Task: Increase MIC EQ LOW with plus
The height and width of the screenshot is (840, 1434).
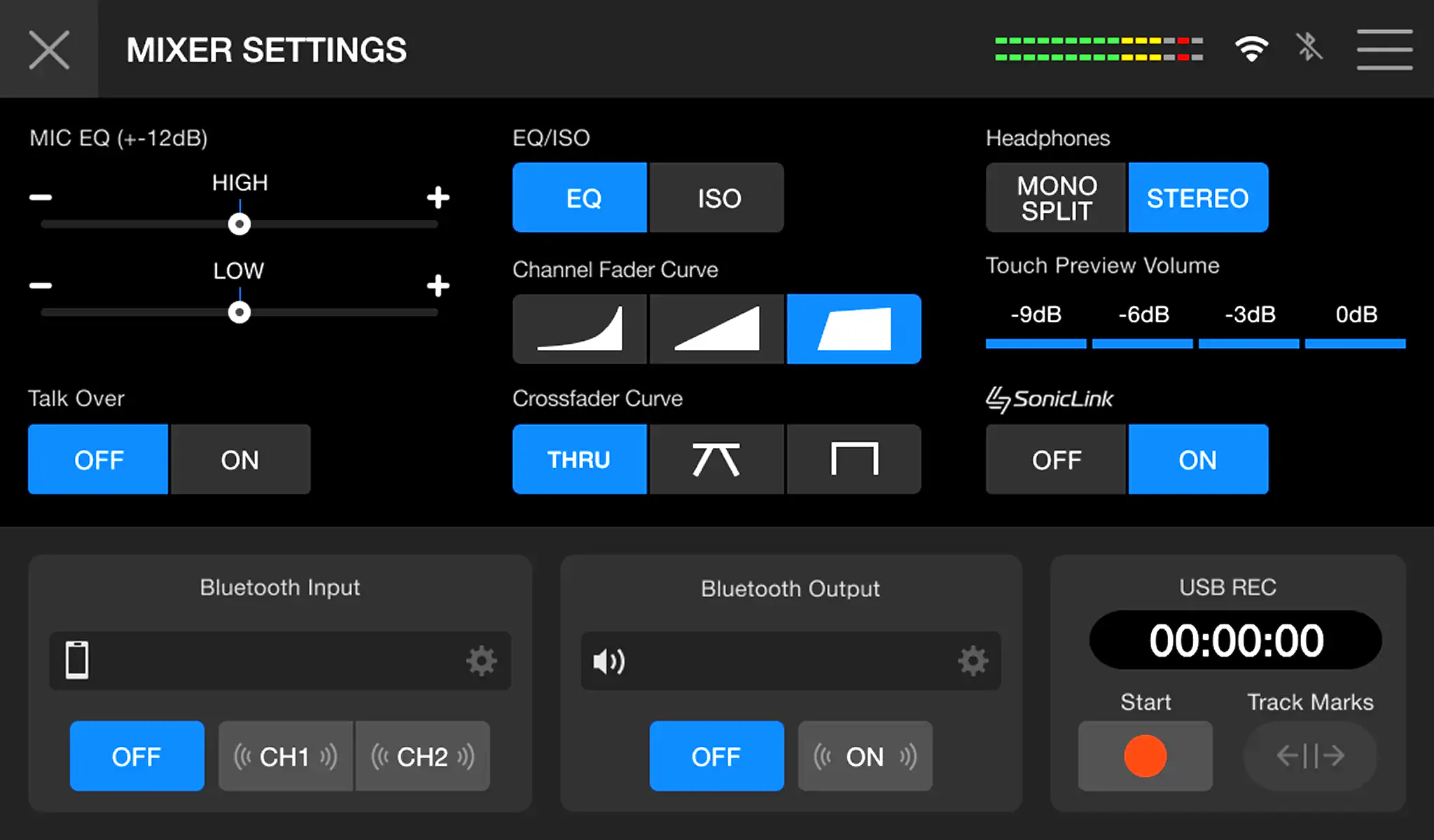Action: [438, 286]
